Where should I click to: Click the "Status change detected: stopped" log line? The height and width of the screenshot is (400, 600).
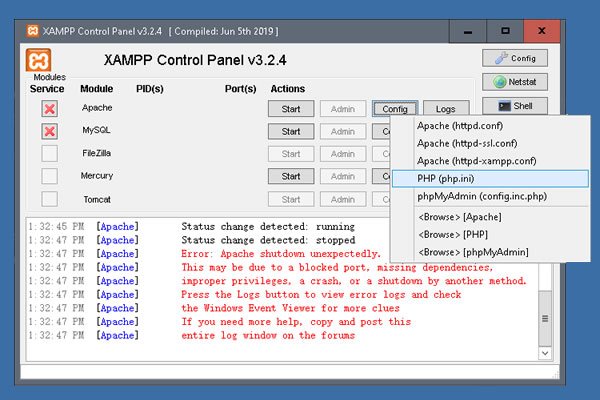(268, 240)
